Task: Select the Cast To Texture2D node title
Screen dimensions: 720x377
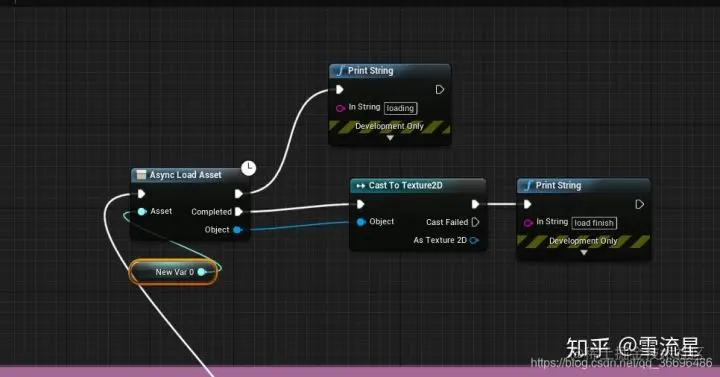Action: pyautogui.click(x=405, y=186)
